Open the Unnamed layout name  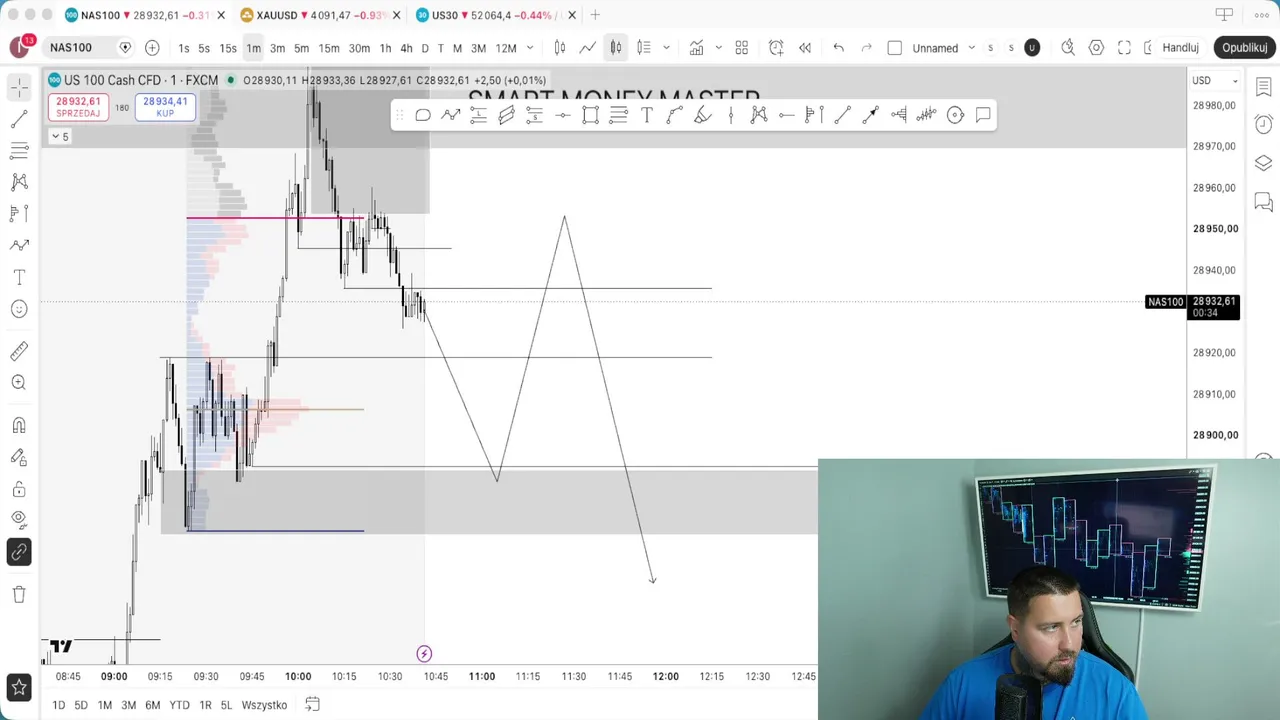[935, 48]
